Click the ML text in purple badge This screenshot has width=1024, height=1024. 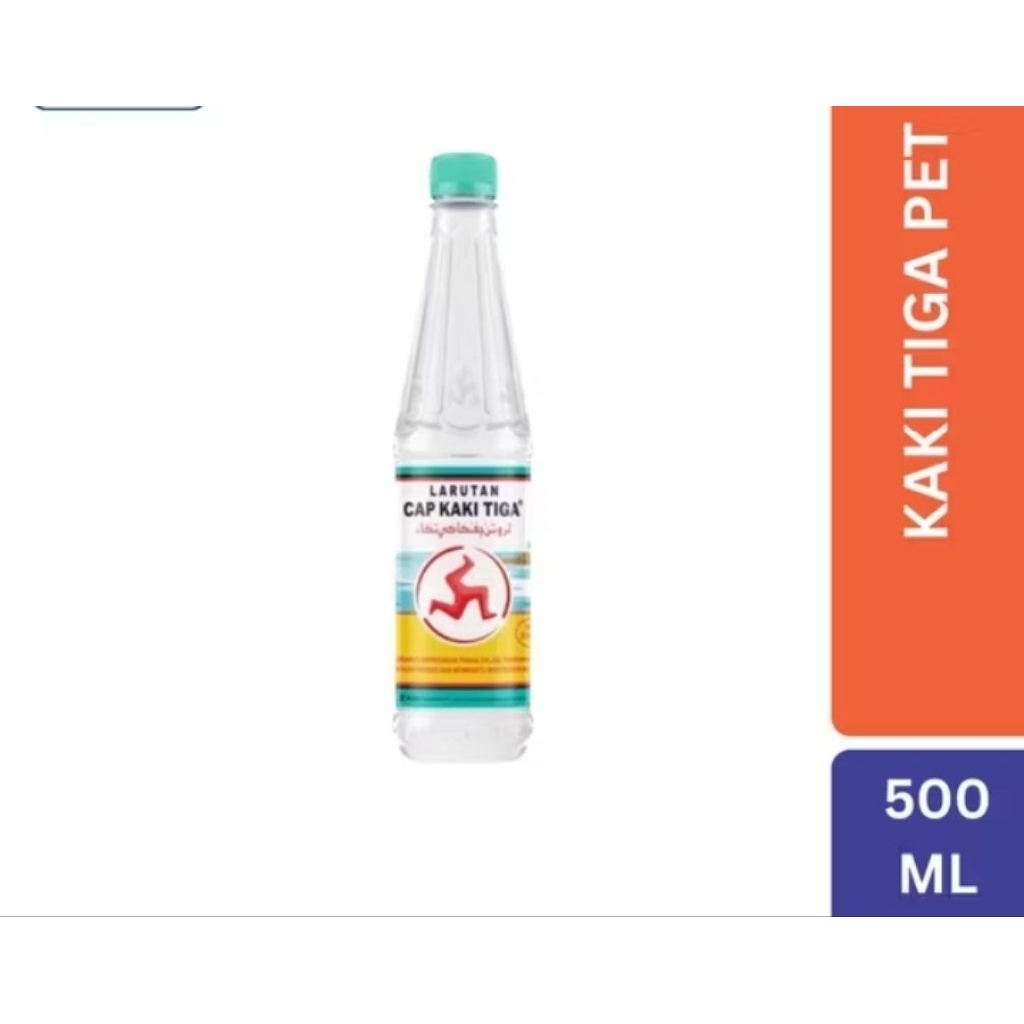(x=938, y=874)
